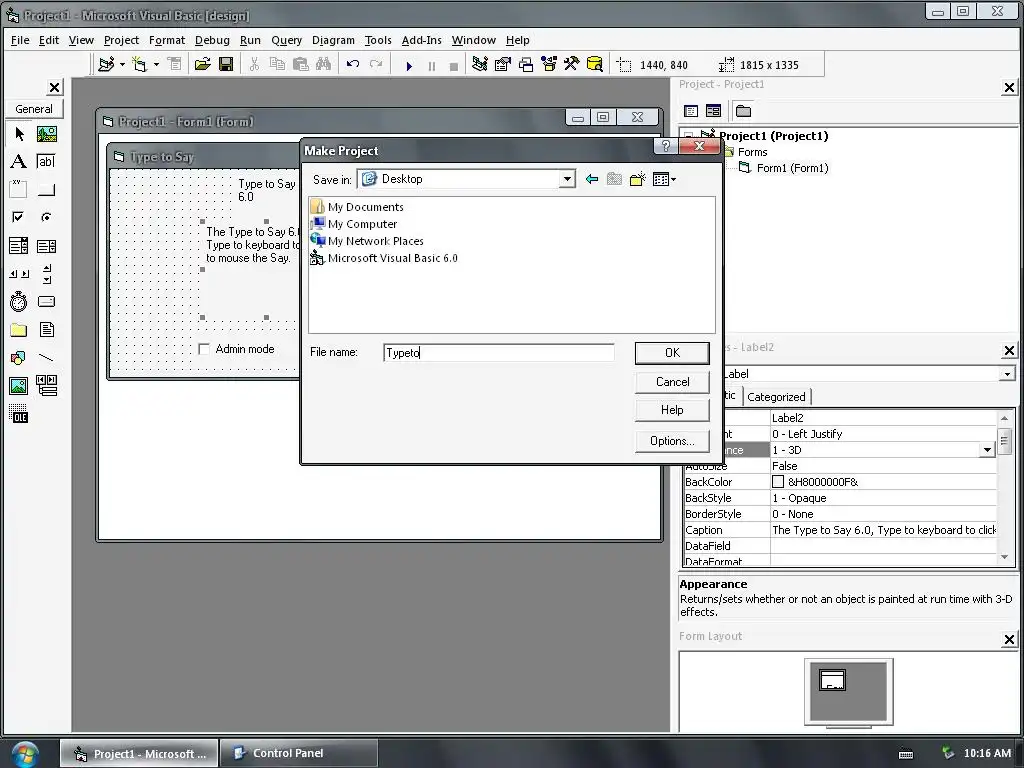
Task: Click View Code icon in Project panel
Action: (x=691, y=111)
